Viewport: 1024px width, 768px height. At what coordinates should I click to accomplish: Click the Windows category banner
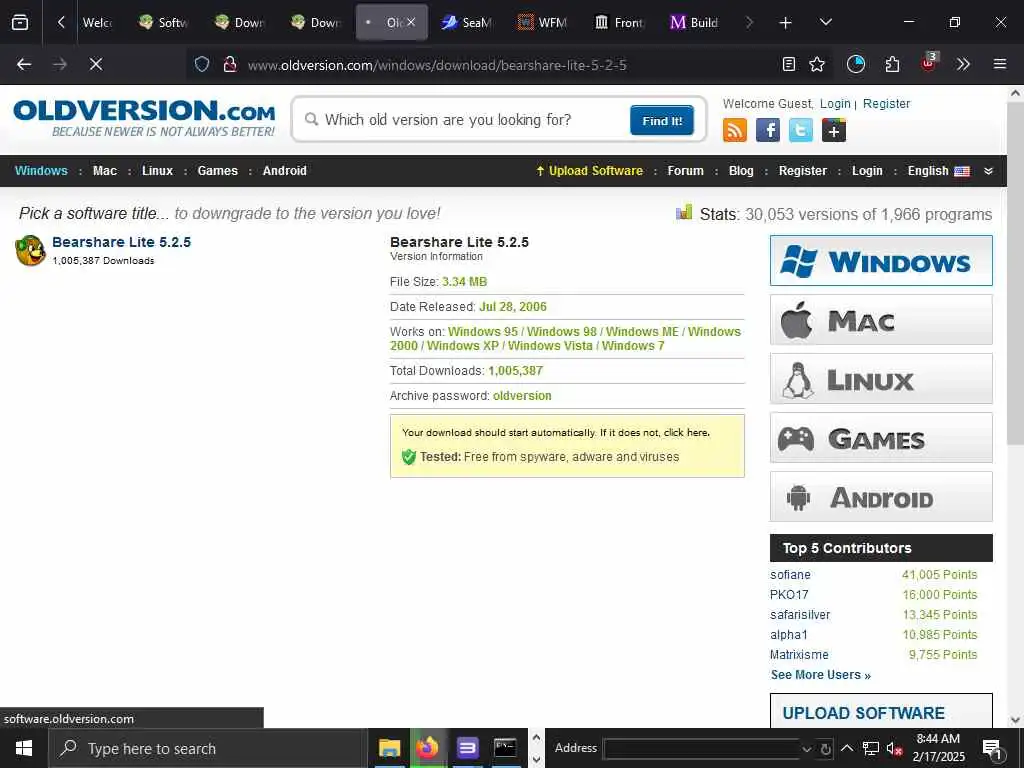tap(881, 261)
